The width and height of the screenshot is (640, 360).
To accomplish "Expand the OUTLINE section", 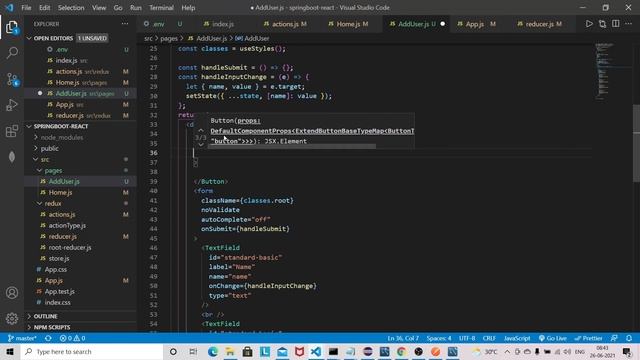I will click(45, 316).
